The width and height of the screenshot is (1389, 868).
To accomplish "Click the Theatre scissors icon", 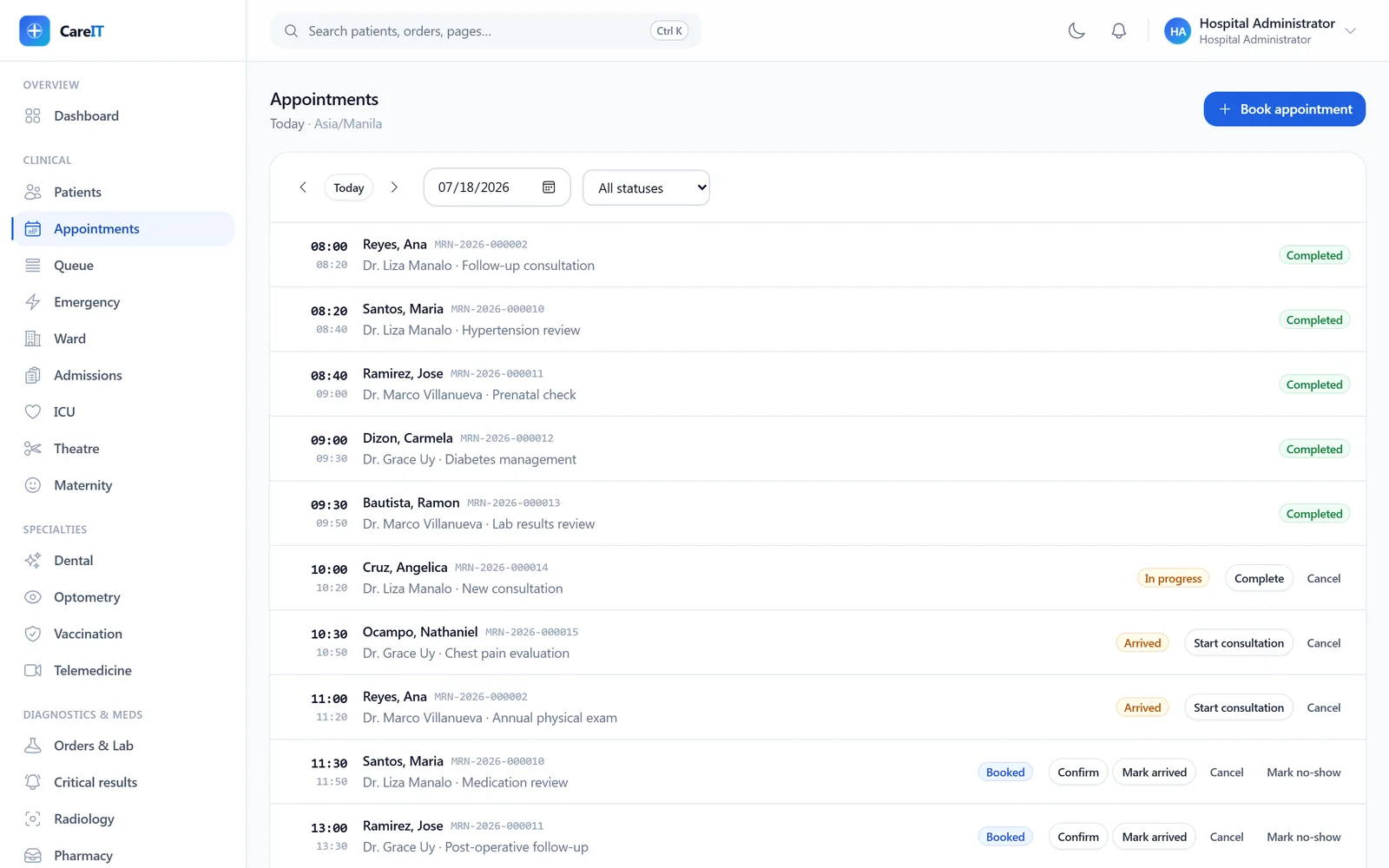I will (x=33, y=449).
